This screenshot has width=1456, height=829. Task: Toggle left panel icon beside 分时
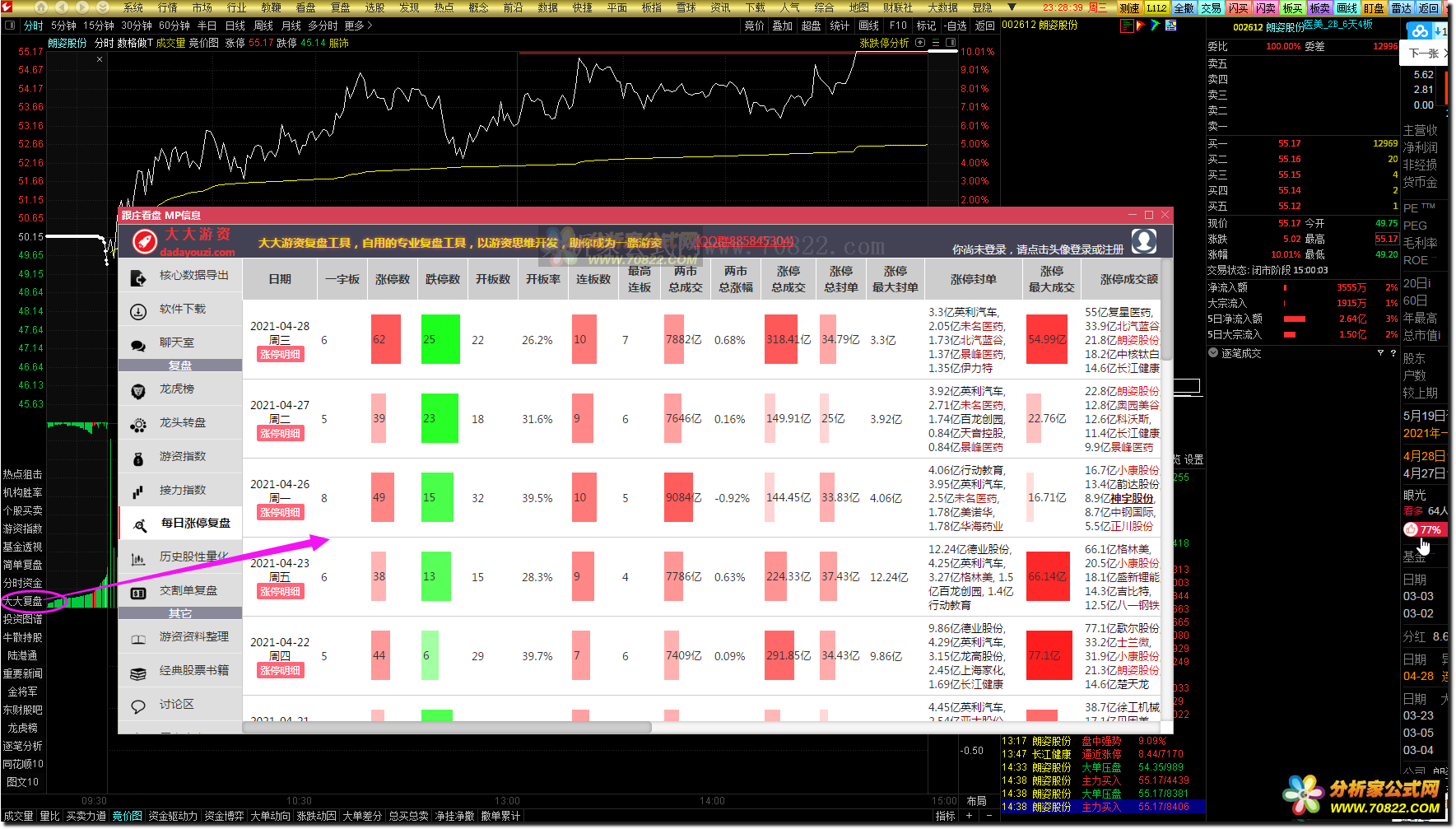pos(10,26)
